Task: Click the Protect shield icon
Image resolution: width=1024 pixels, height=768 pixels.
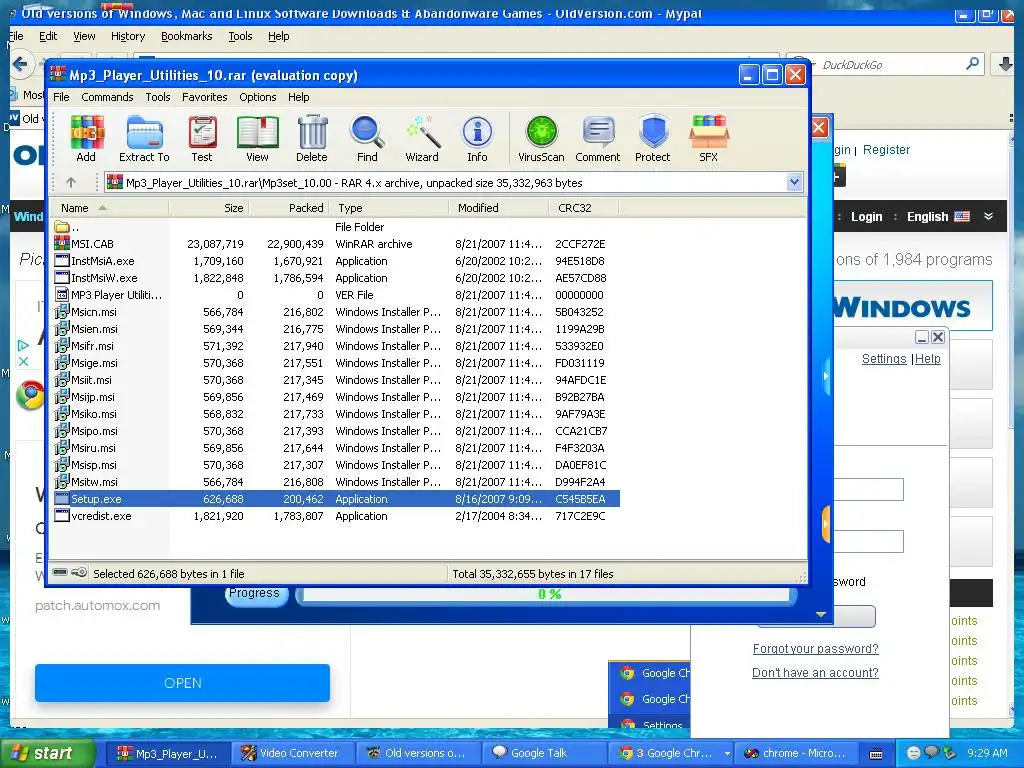Action: pyautogui.click(x=653, y=138)
